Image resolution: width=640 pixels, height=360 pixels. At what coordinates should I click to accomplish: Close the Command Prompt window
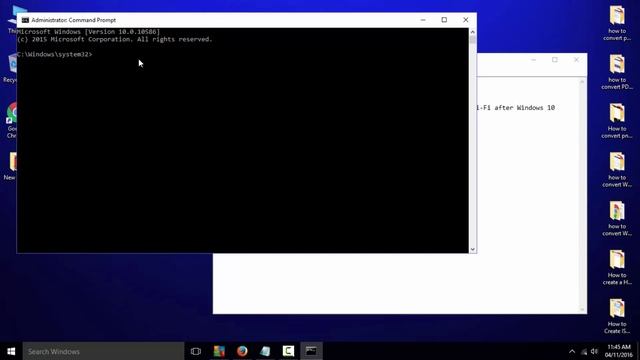tap(466, 20)
